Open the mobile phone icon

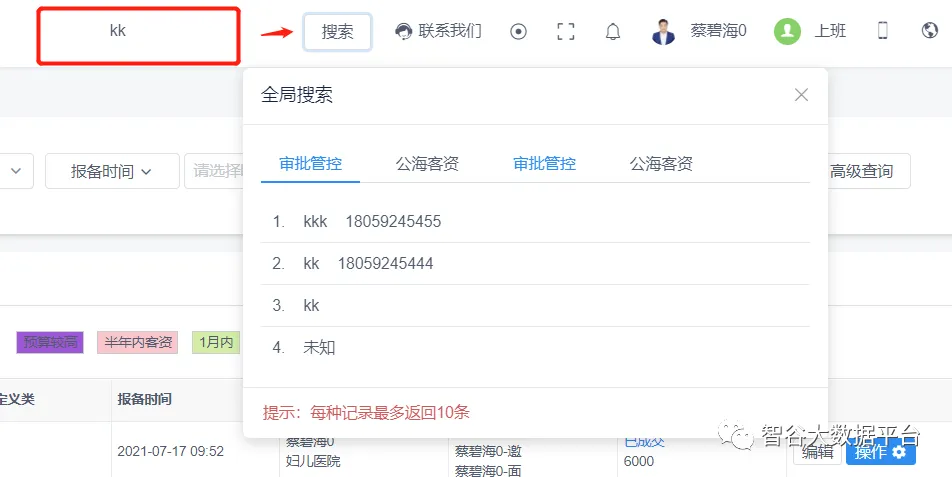click(x=882, y=31)
